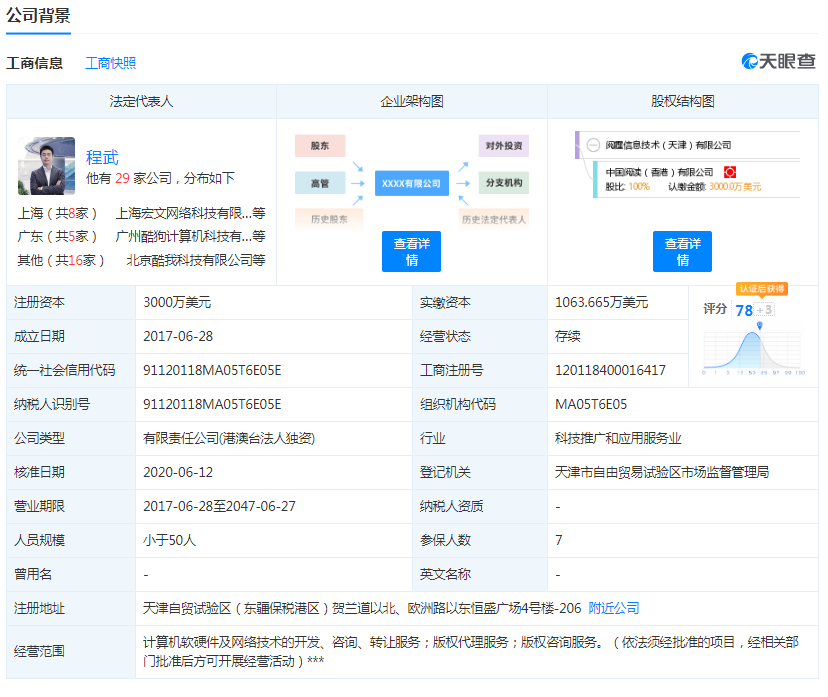Click the score distribution chart
828x697 pixels.
(x=754, y=351)
